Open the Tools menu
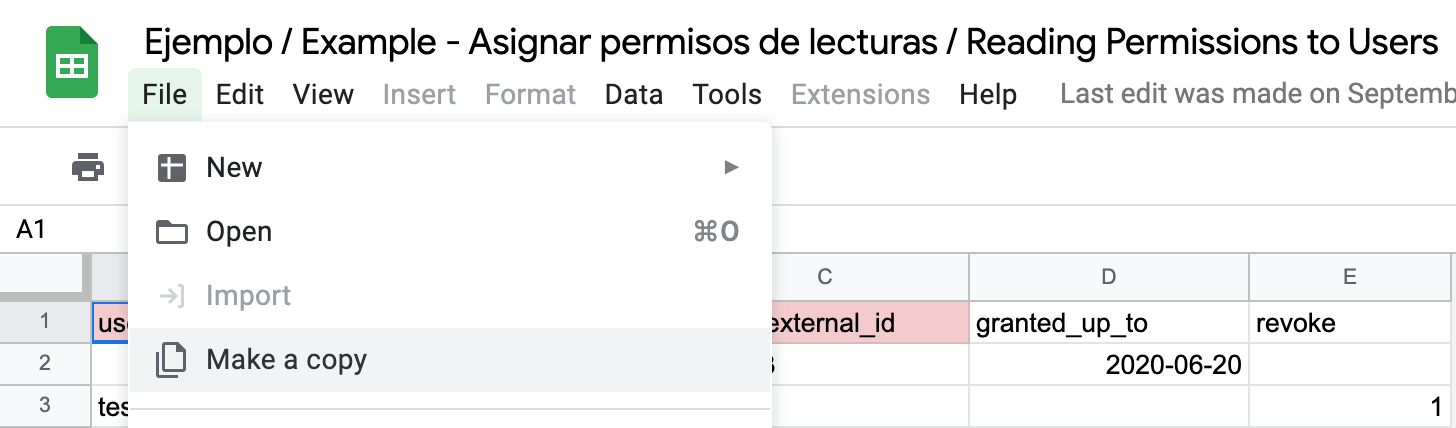This screenshot has width=1456, height=428. 727,95
